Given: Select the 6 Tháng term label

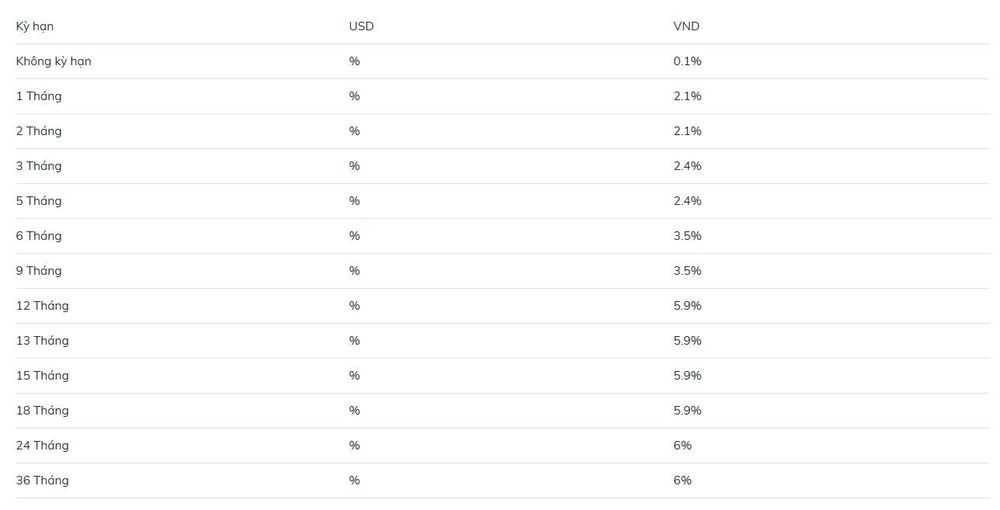Looking at the screenshot, I should pyautogui.click(x=39, y=236).
